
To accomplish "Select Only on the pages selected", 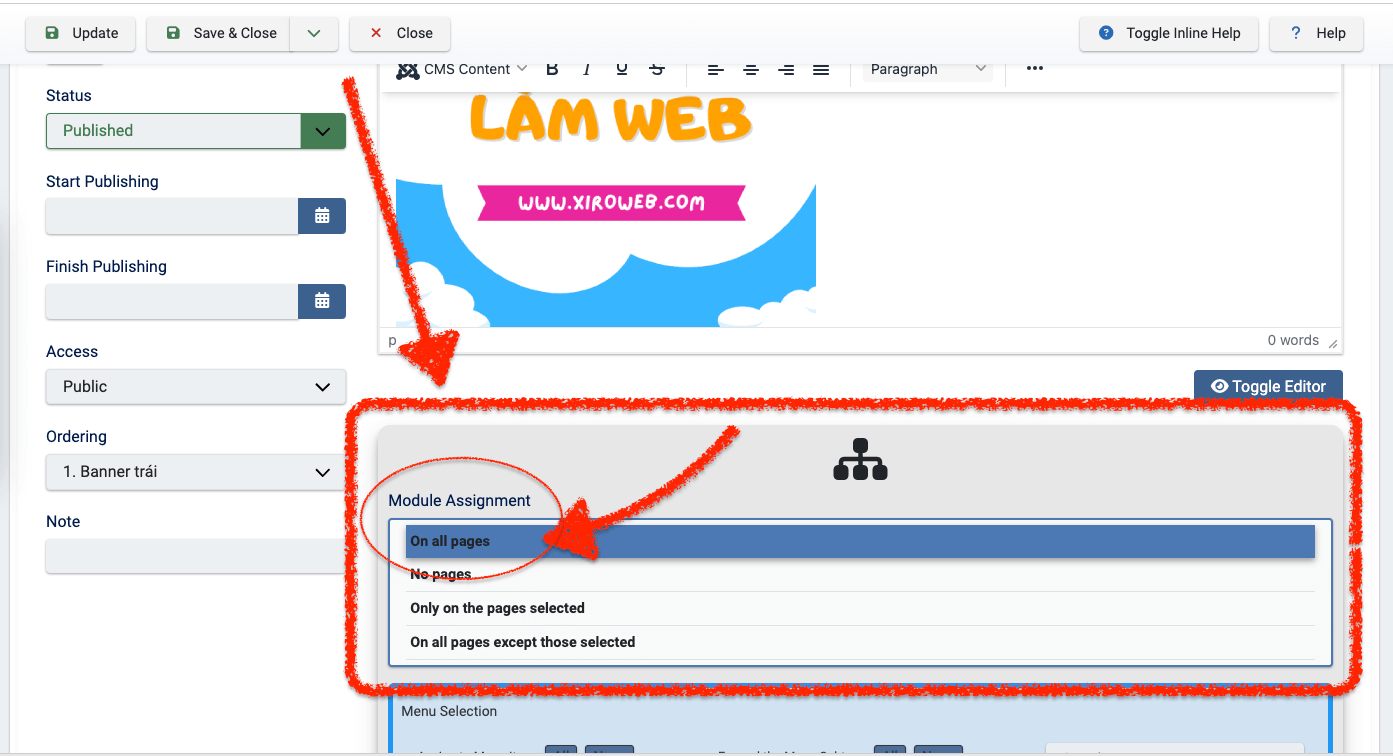I will (860, 608).
